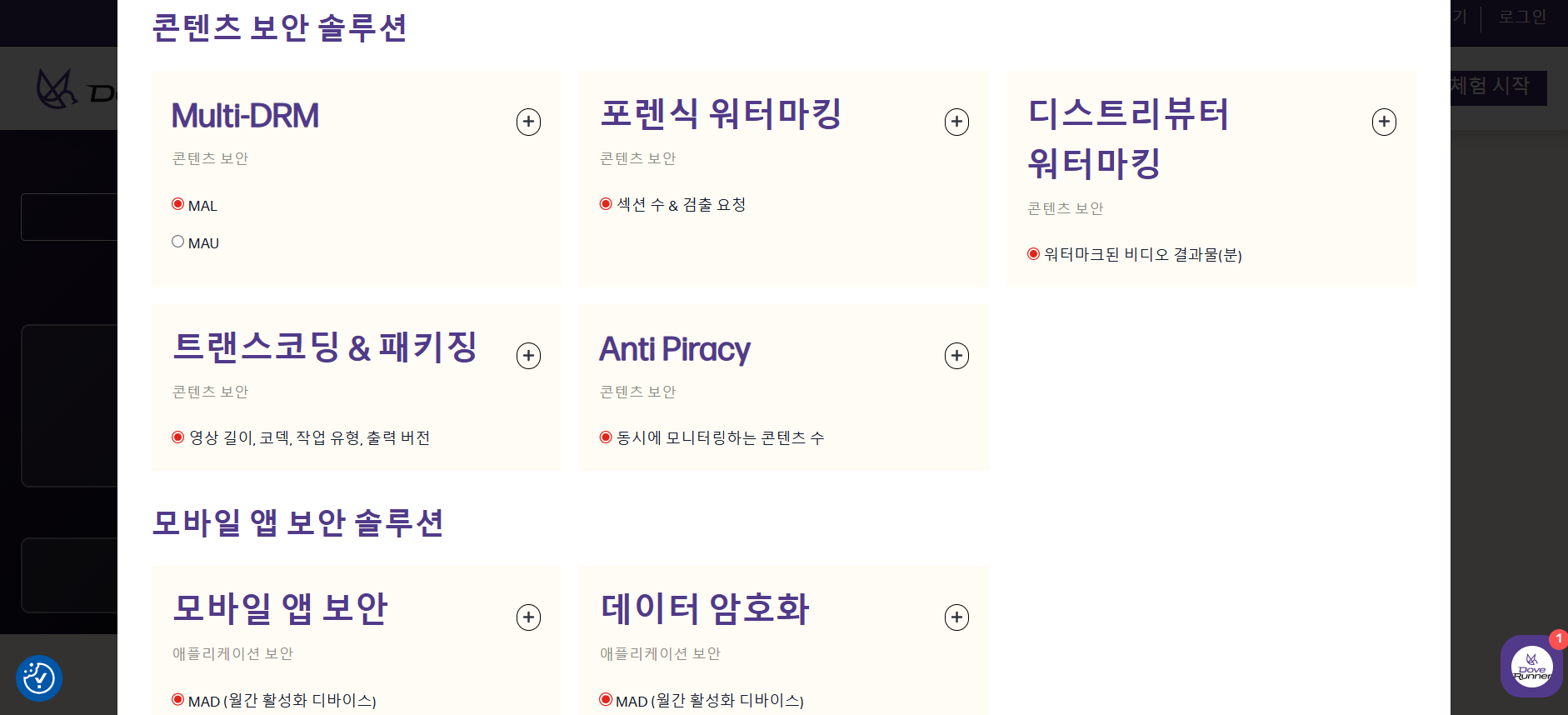Choose 영상 길이, 코덱 radio option
Screen dimensions: 1568x715
(x=178, y=437)
